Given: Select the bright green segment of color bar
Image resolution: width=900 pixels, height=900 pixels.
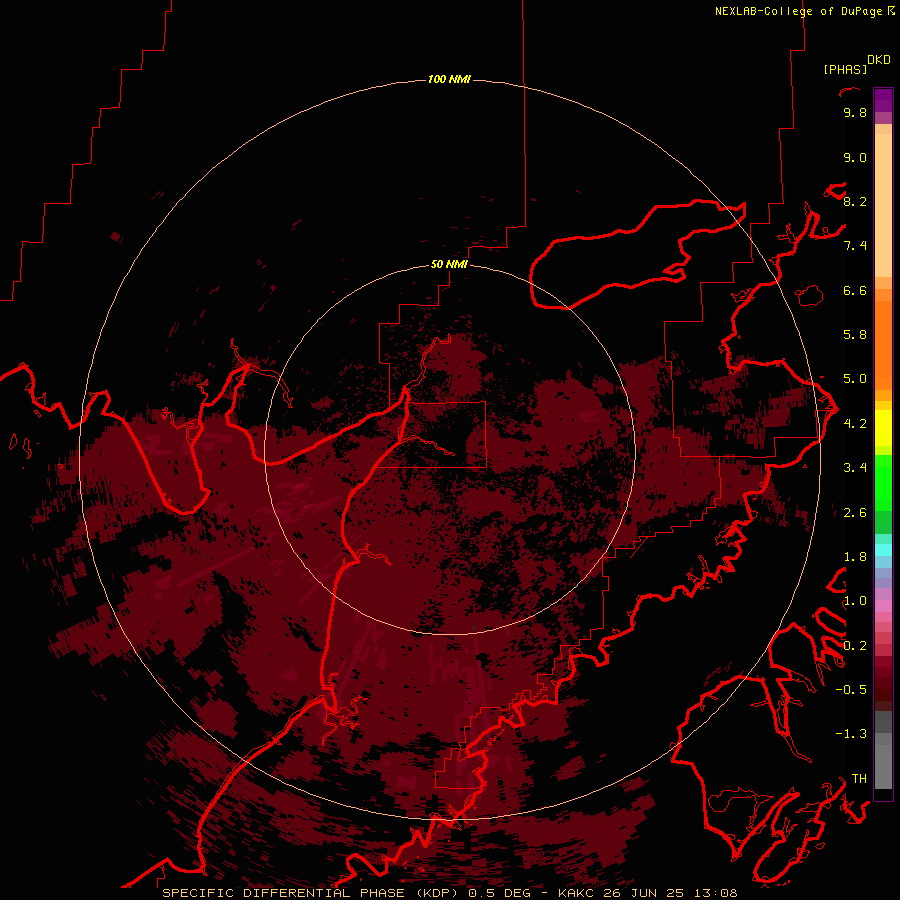Looking at the screenshot, I should click(x=883, y=482).
